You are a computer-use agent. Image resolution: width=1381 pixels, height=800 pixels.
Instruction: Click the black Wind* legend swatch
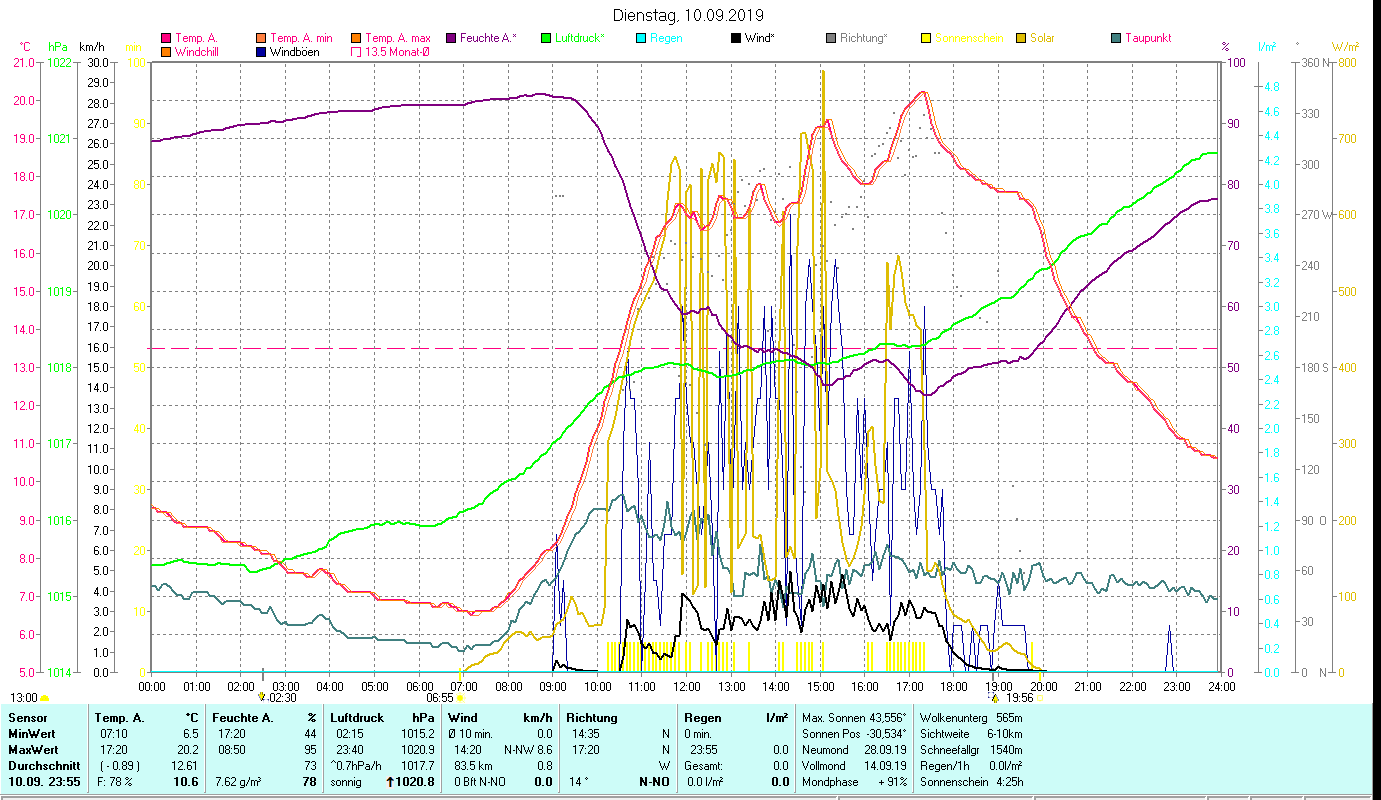pyautogui.click(x=736, y=39)
